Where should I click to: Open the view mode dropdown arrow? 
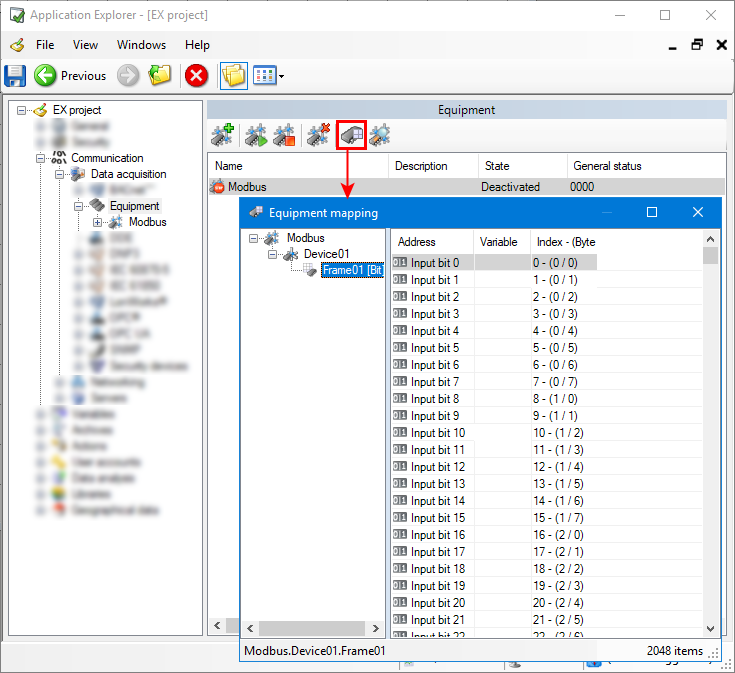coord(281,77)
